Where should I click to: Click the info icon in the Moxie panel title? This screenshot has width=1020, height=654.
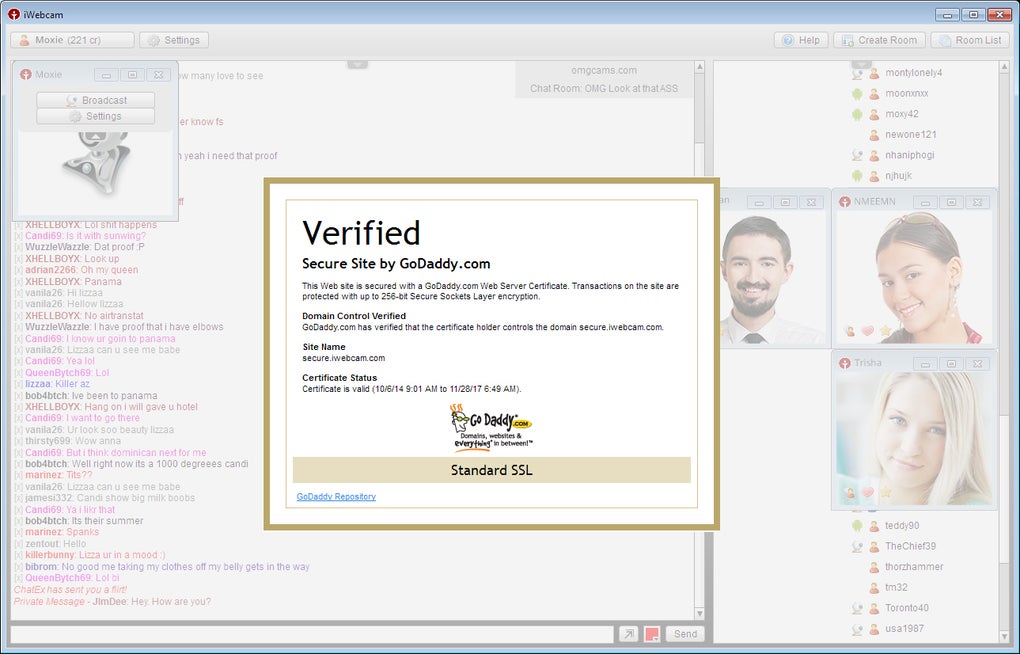tap(25, 74)
